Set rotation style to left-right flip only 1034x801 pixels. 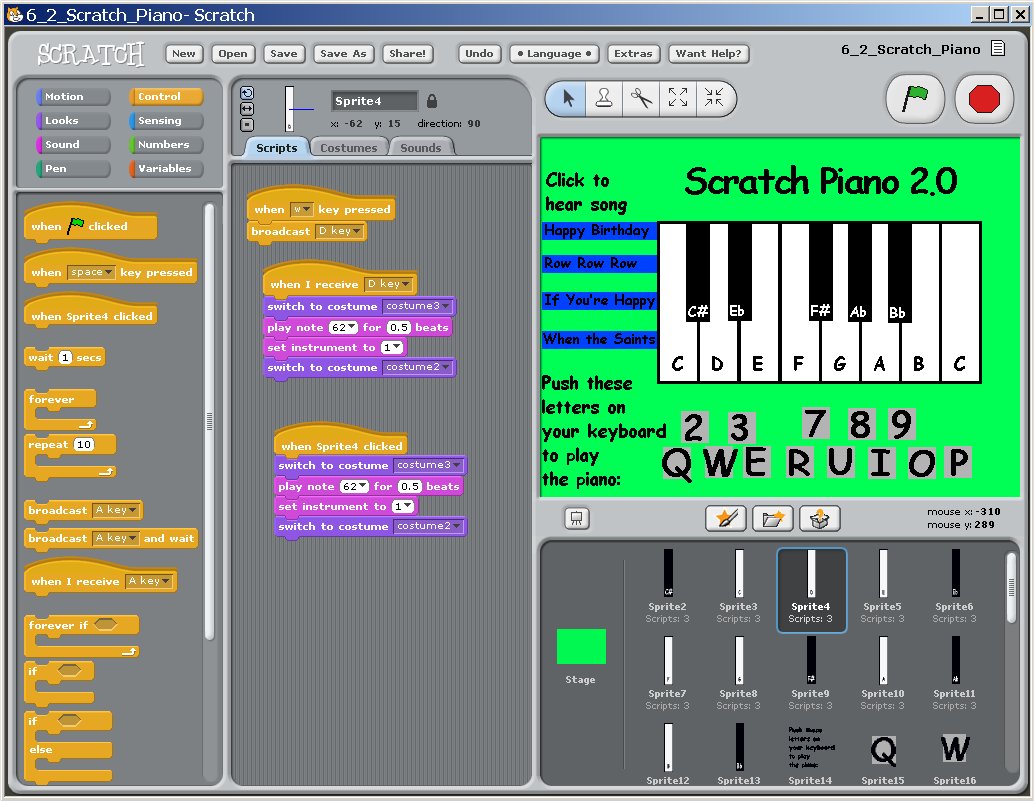(x=247, y=109)
